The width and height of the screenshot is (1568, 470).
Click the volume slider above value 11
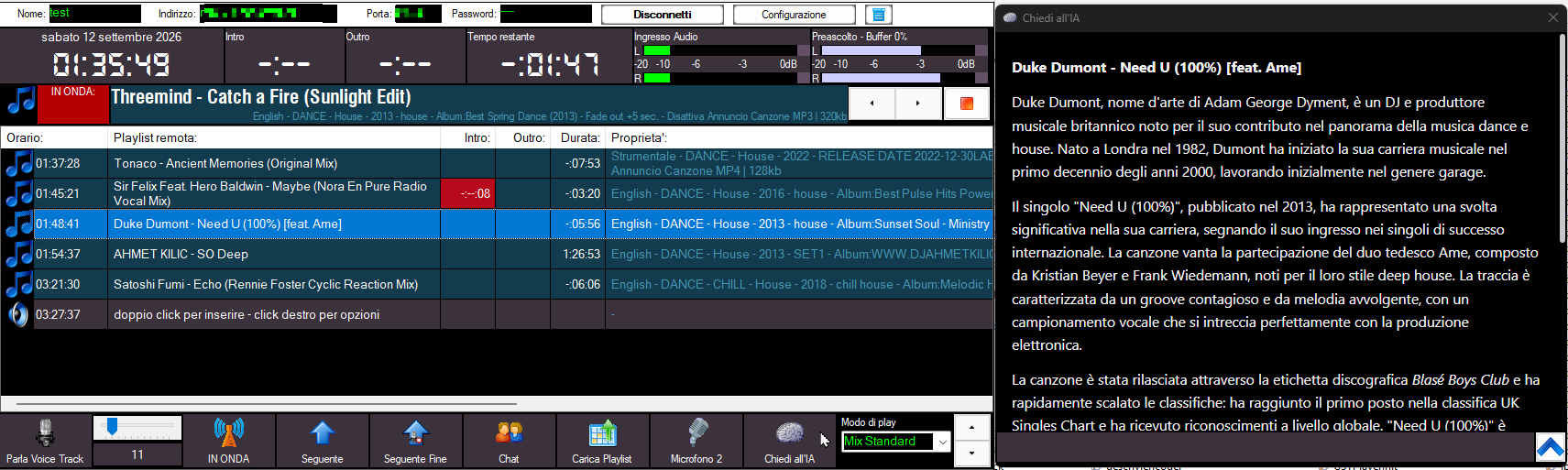point(137,427)
